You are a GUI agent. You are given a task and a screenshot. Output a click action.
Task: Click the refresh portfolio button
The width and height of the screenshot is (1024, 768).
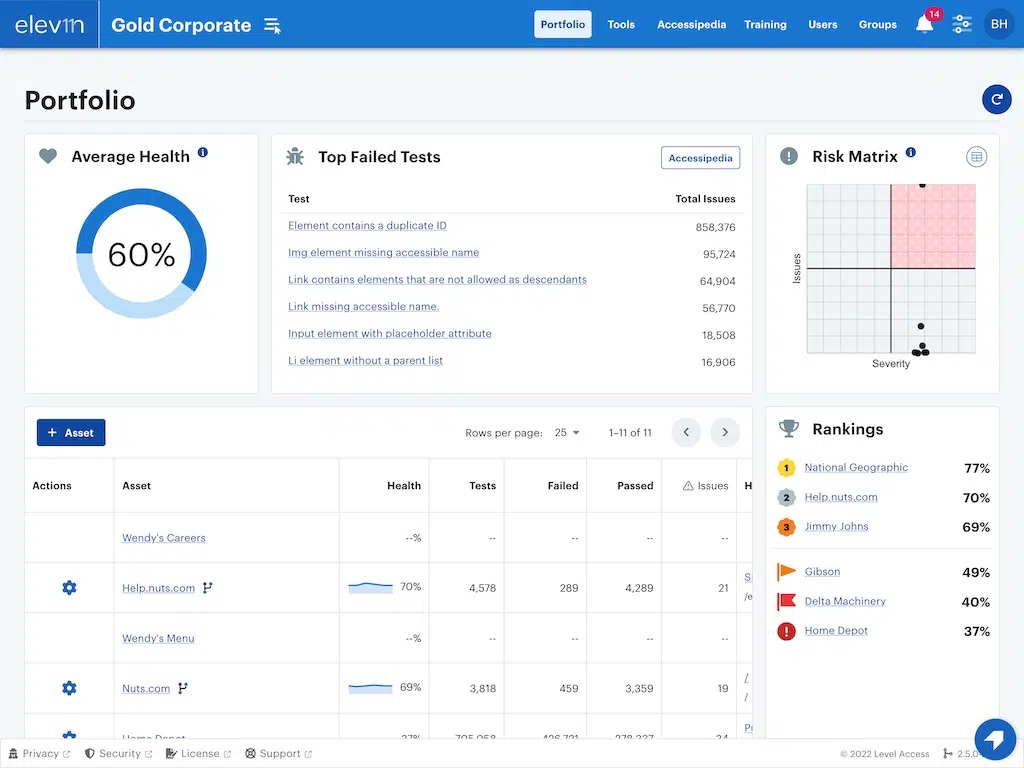(997, 99)
